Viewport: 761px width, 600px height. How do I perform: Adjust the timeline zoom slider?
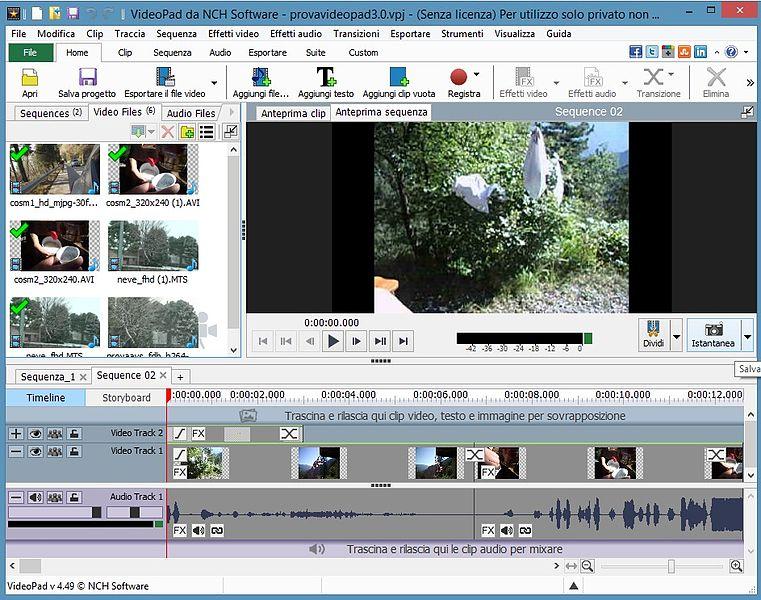[x=671, y=566]
